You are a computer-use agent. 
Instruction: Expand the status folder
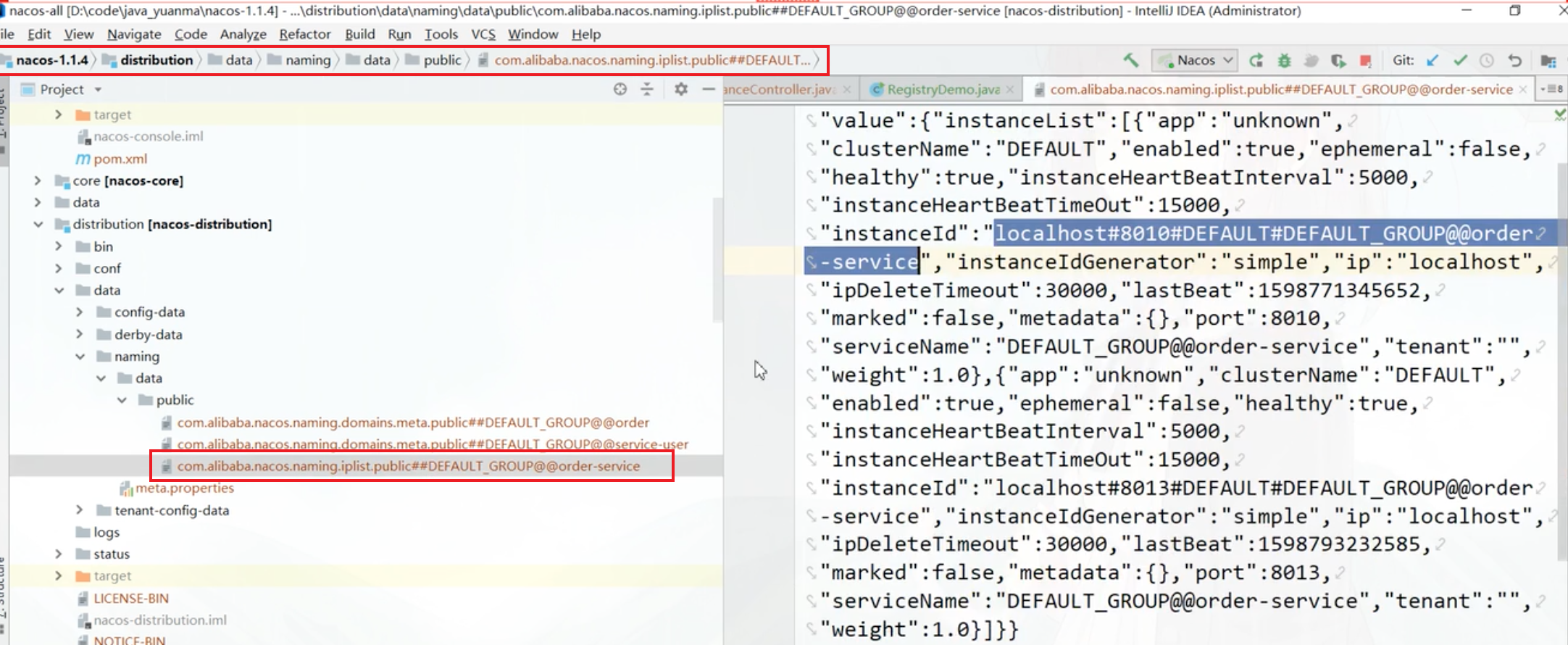(59, 554)
